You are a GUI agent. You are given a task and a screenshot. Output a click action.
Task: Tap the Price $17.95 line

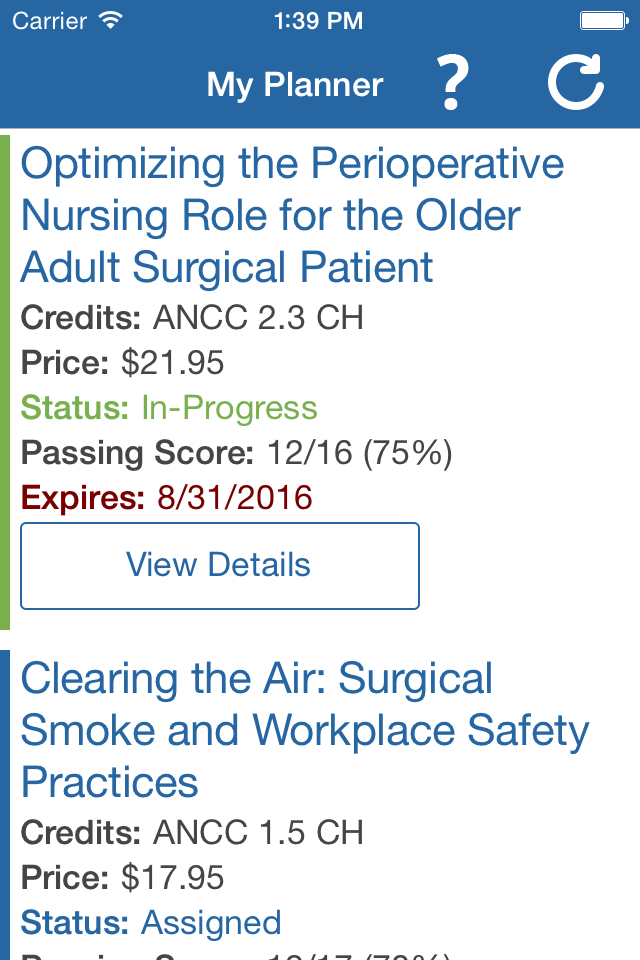122,877
